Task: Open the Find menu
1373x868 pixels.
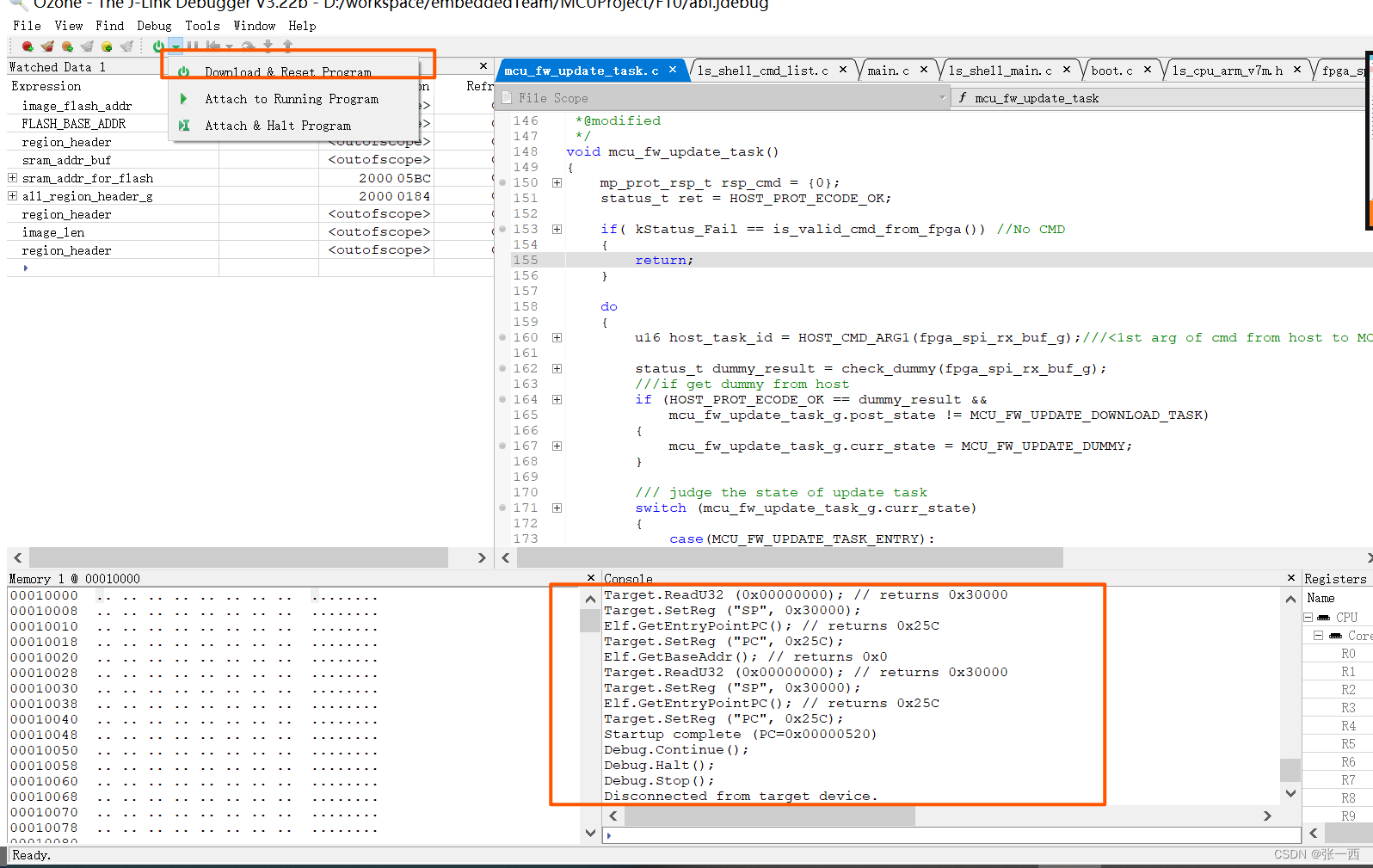Action: (x=110, y=26)
